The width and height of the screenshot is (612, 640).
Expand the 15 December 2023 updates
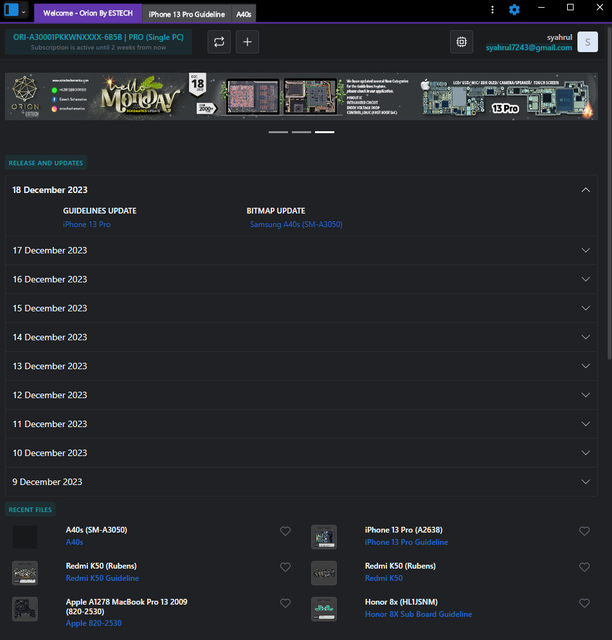tap(585, 308)
